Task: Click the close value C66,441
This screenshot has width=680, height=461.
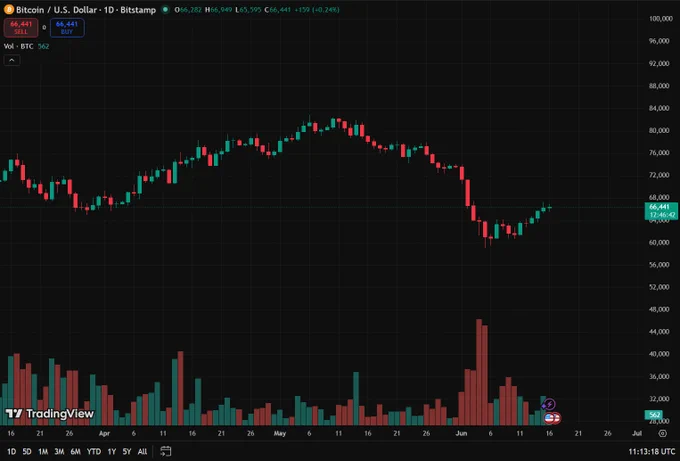Action: click(x=278, y=10)
